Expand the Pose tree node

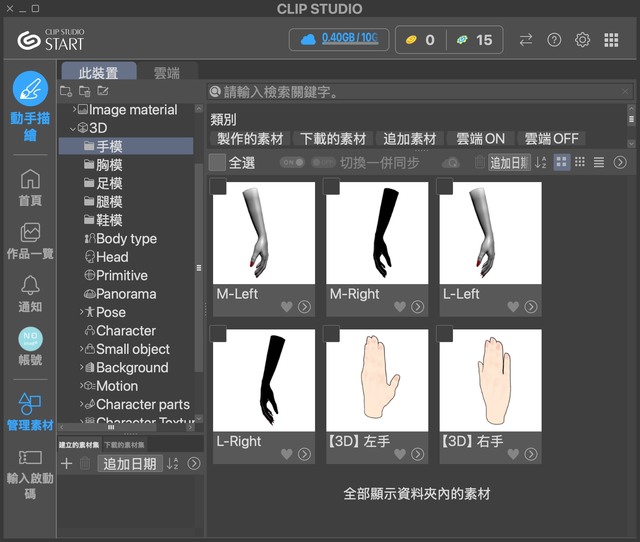[82, 312]
